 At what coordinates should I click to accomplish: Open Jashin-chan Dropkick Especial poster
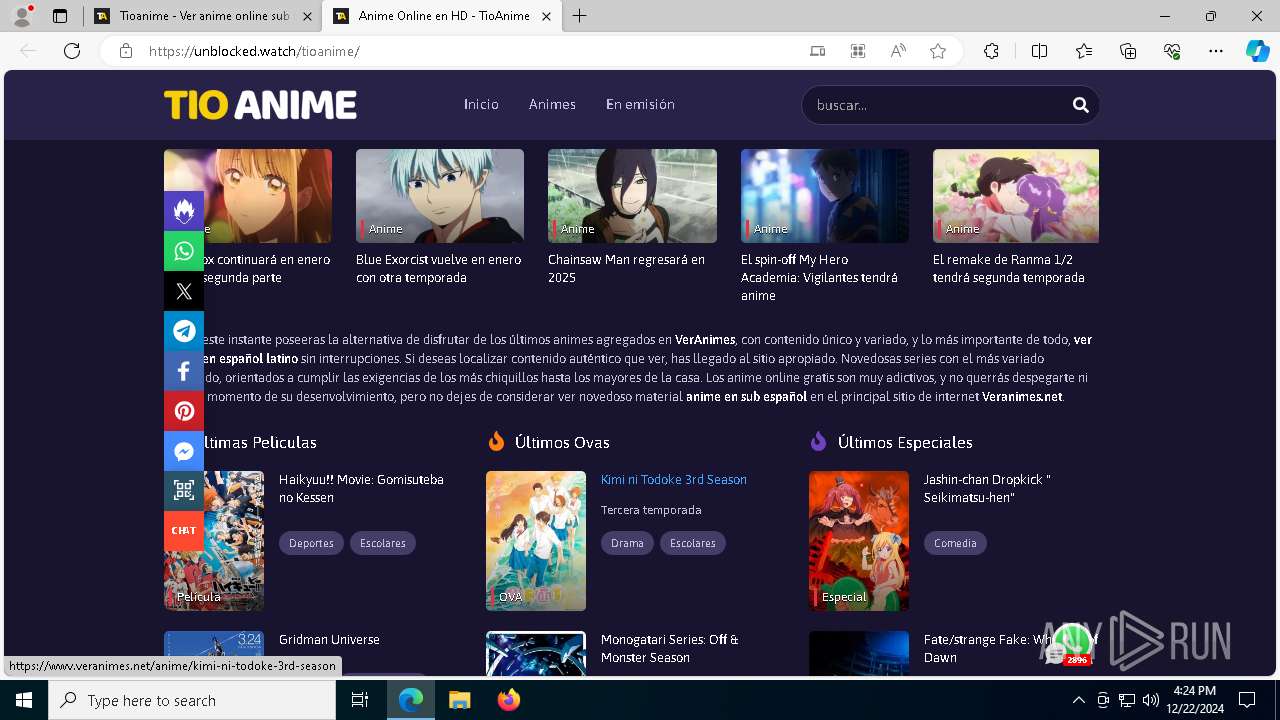[x=859, y=541]
